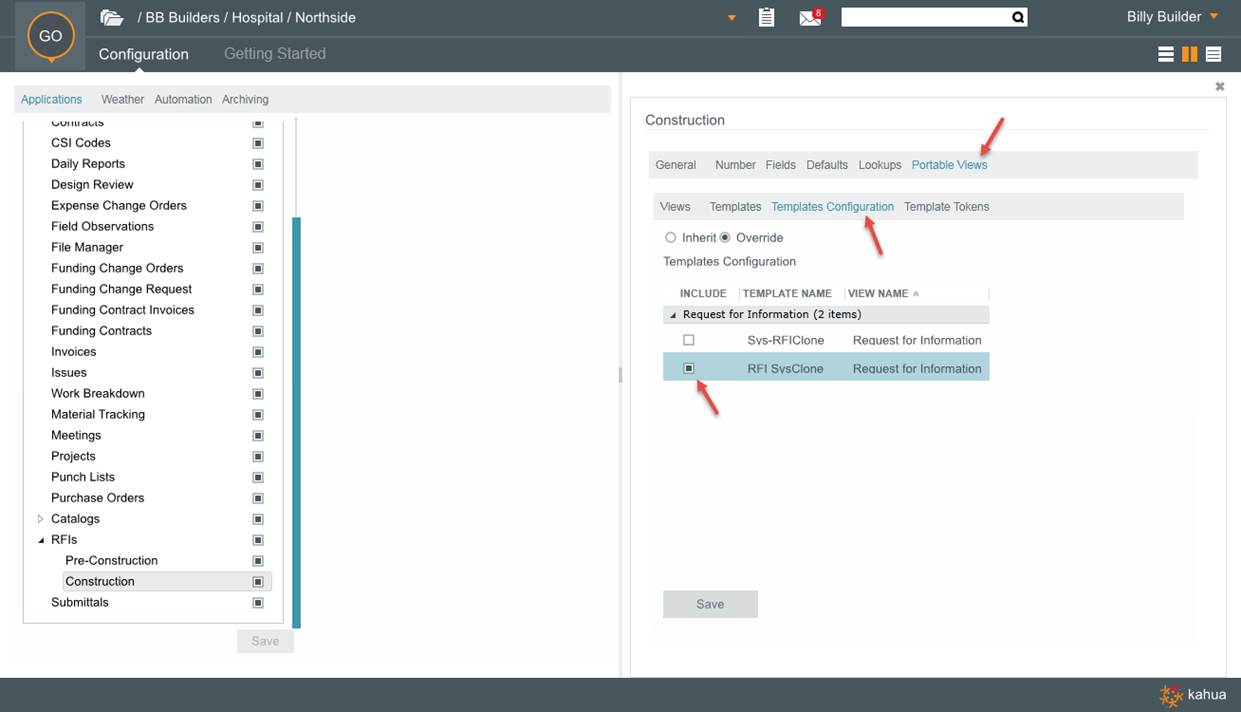Open the Lookups tab
1241x712 pixels.
(879, 165)
